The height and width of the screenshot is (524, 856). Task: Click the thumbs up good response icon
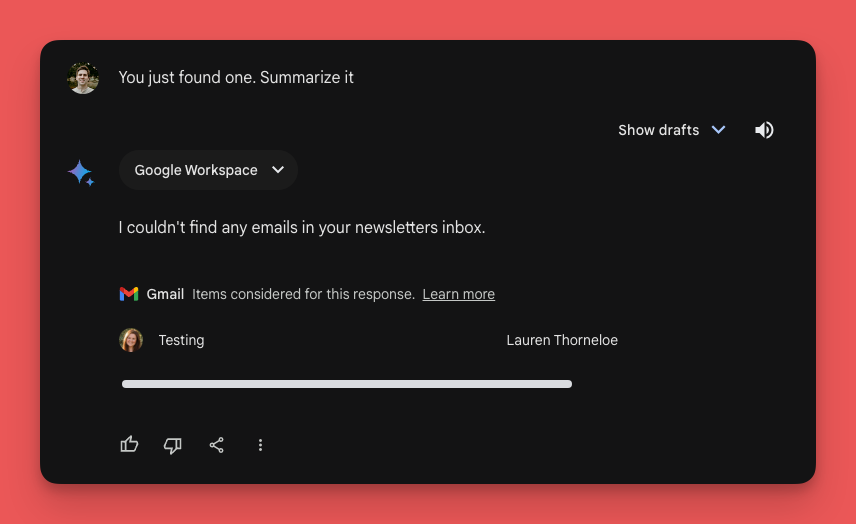[129, 445]
